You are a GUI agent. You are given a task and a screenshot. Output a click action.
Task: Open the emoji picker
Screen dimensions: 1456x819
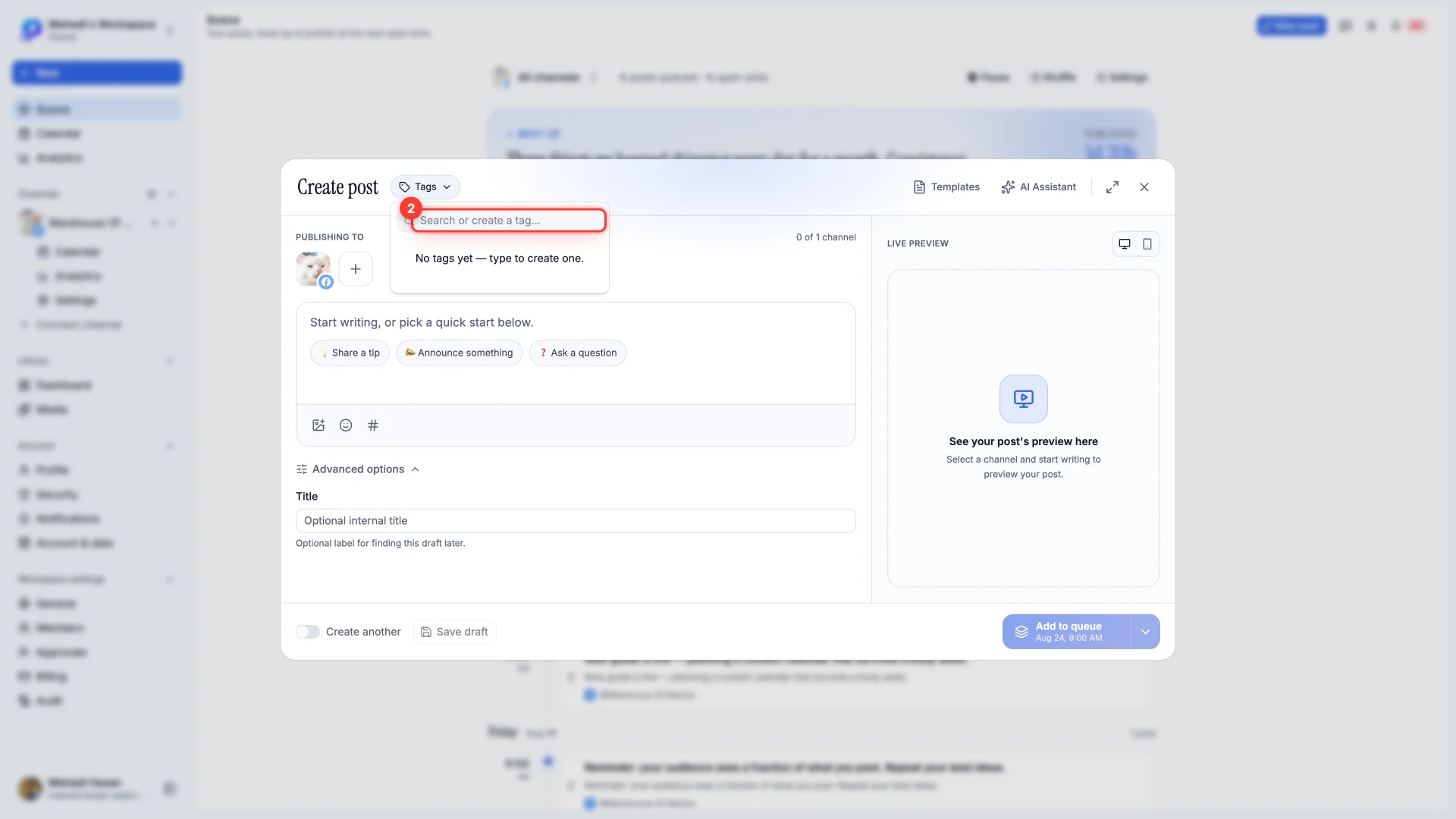pos(346,425)
